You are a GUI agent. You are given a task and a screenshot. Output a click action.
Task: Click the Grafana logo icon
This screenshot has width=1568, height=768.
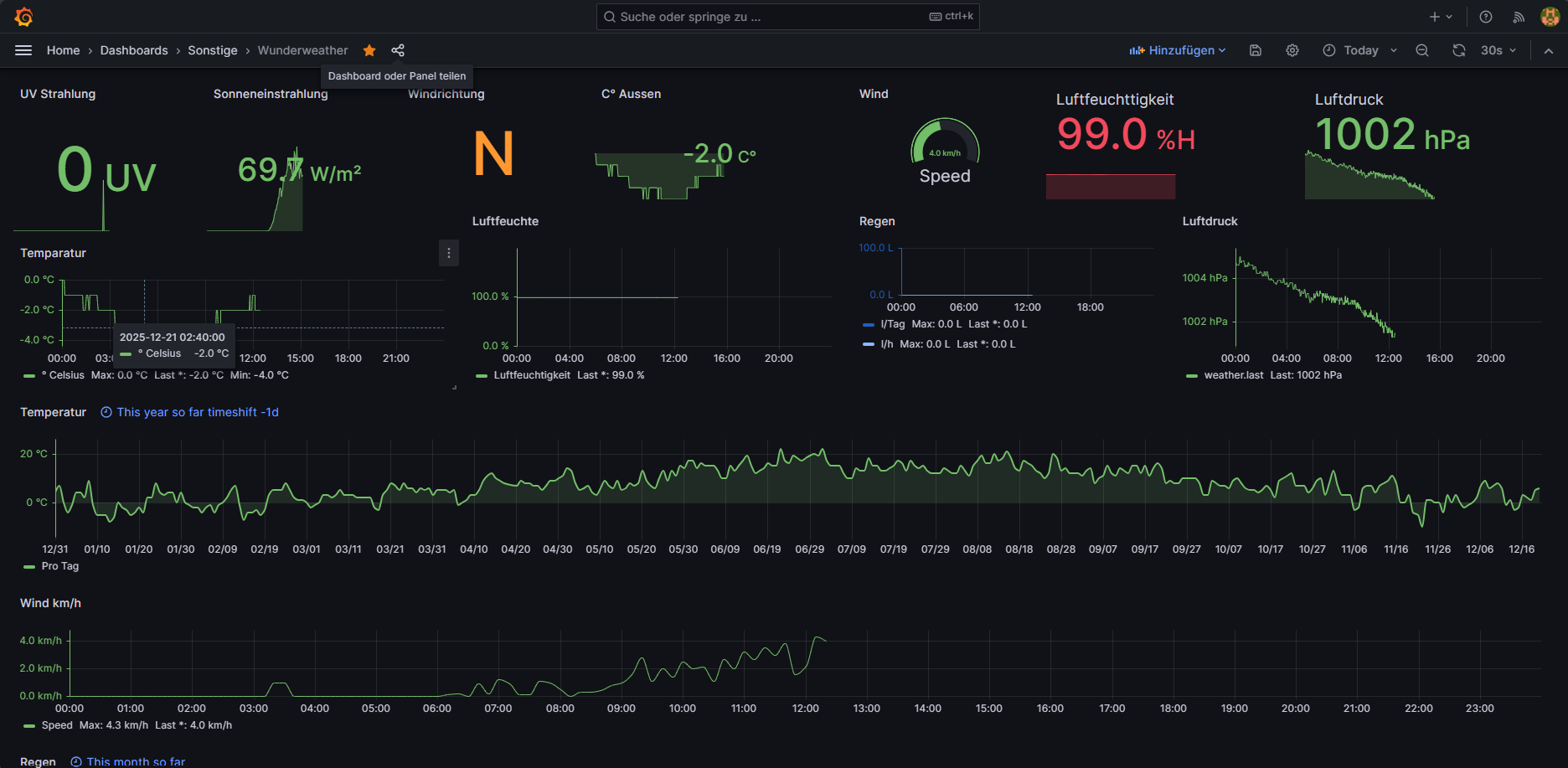coord(23,17)
